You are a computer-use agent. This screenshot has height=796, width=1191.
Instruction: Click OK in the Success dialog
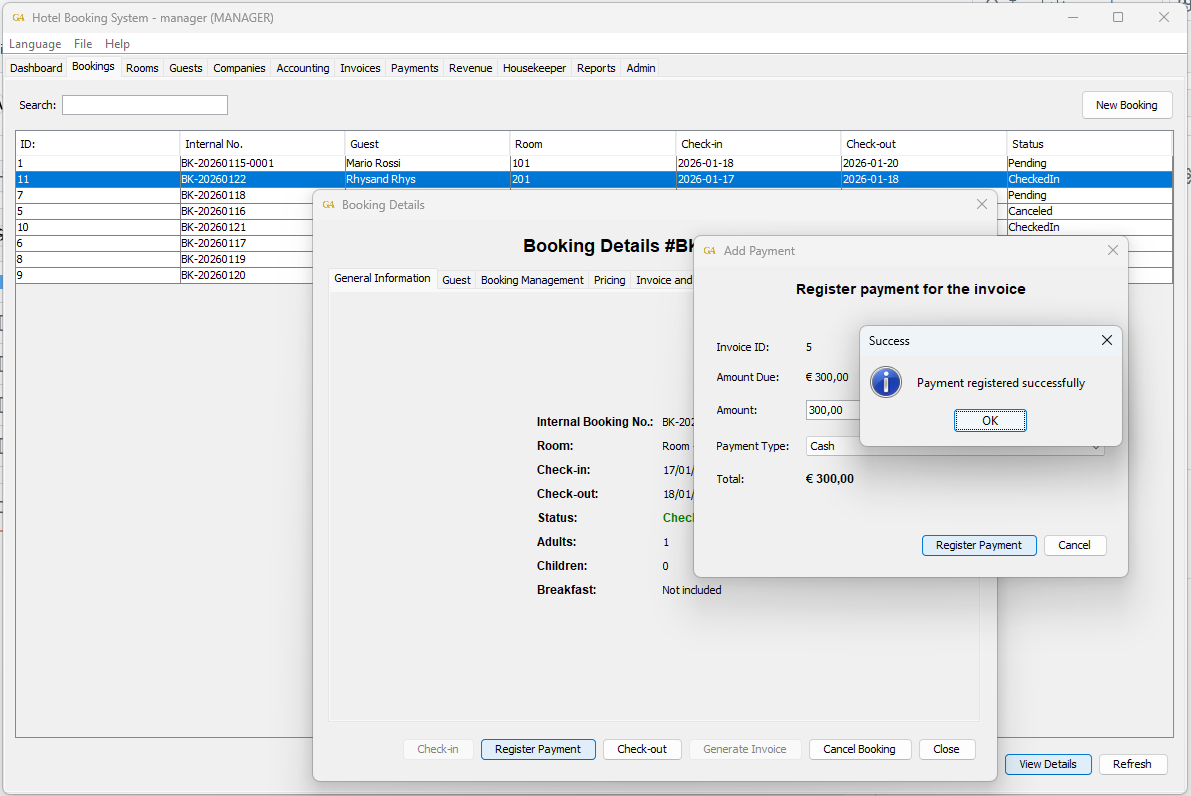click(x=990, y=421)
